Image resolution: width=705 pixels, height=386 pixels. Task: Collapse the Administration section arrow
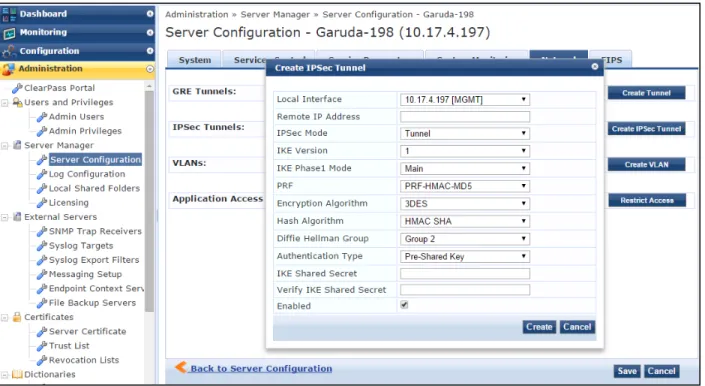coord(150,69)
